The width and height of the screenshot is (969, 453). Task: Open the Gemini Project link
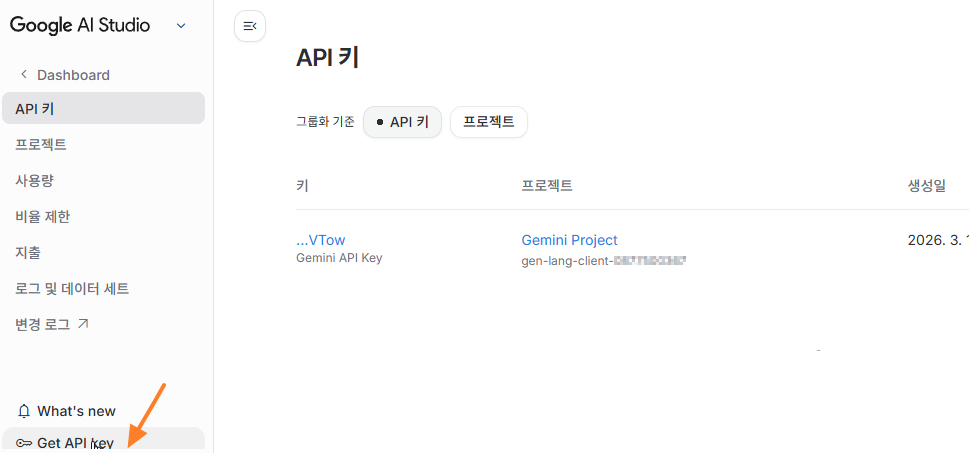point(569,240)
